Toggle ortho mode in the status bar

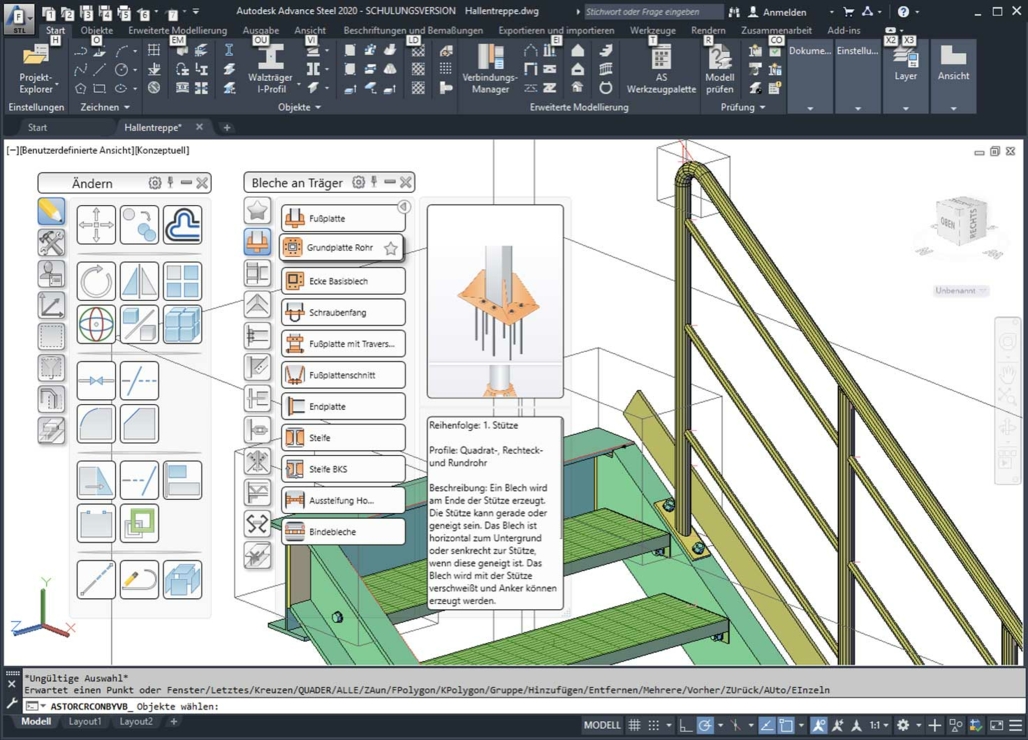[x=685, y=725]
